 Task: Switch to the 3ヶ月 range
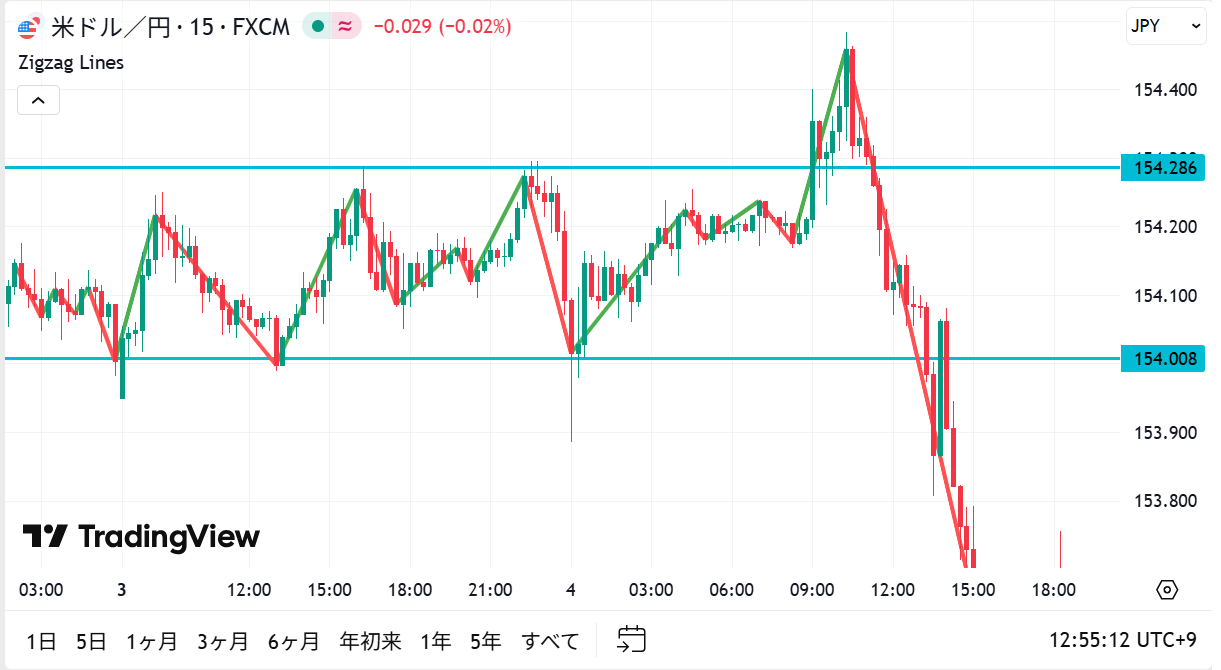click(223, 641)
